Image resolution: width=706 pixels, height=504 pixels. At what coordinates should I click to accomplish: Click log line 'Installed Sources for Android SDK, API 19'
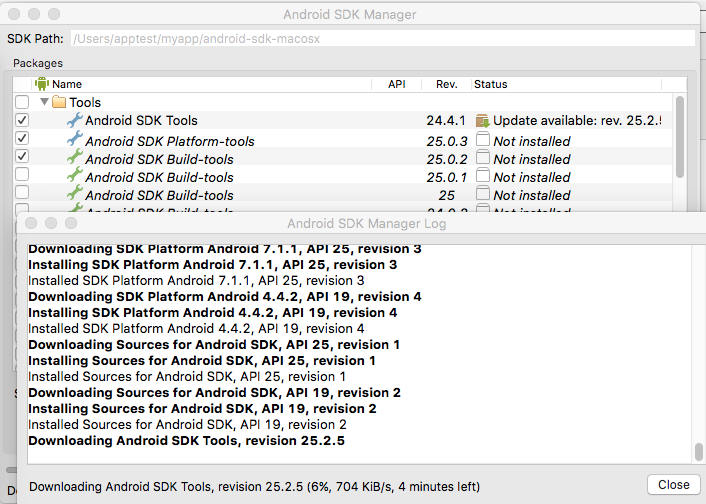[x=187, y=425]
